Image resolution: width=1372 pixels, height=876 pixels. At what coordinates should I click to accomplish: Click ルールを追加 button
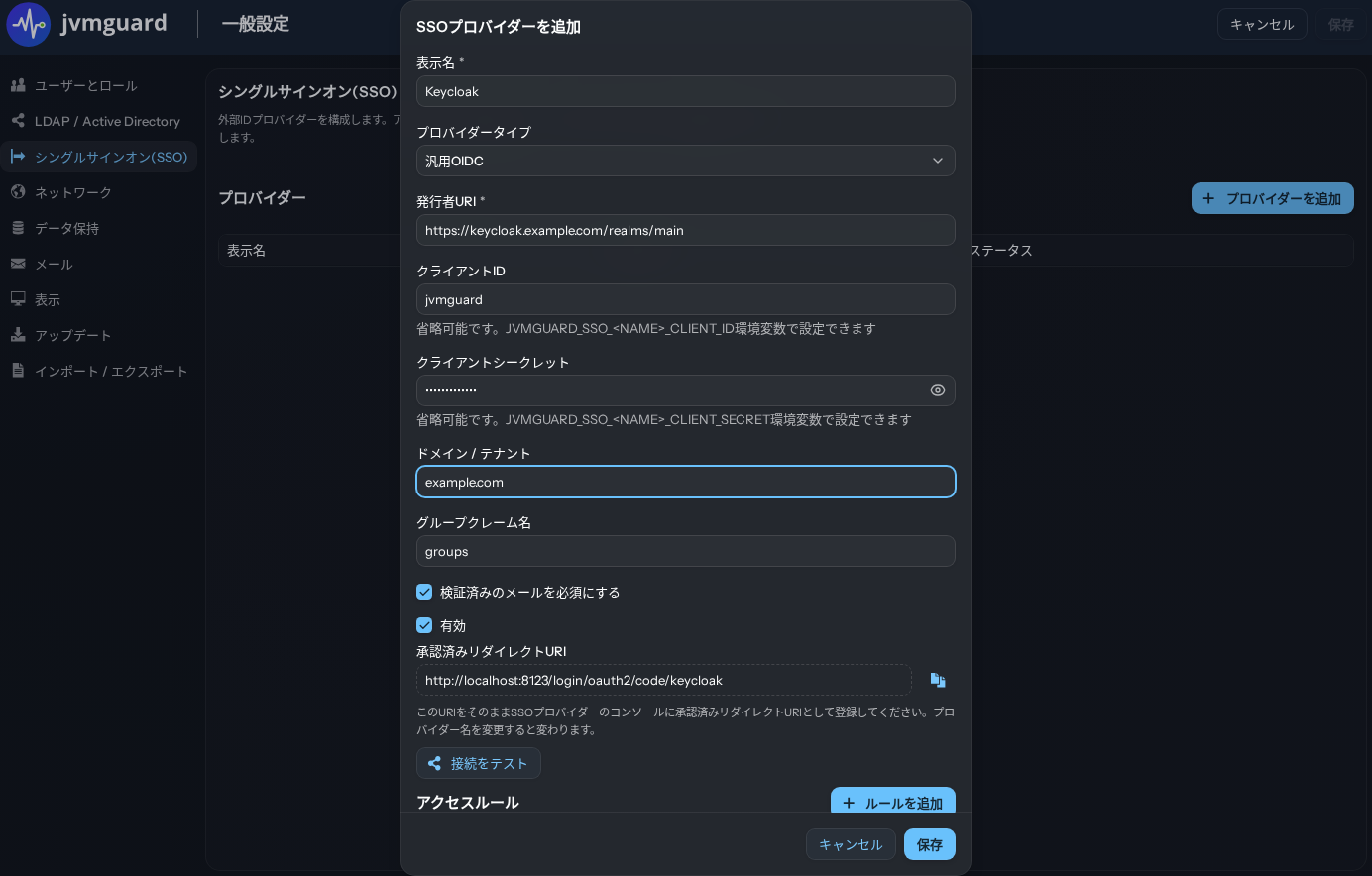pyautogui.click(x=893, y=801)
